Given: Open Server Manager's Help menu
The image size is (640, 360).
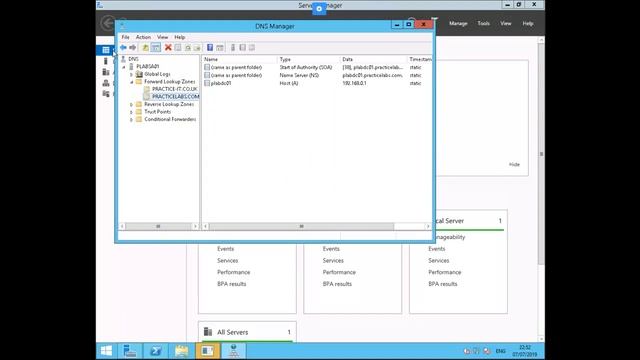Looking at the screenshot, I should click(x=527, y=24).
